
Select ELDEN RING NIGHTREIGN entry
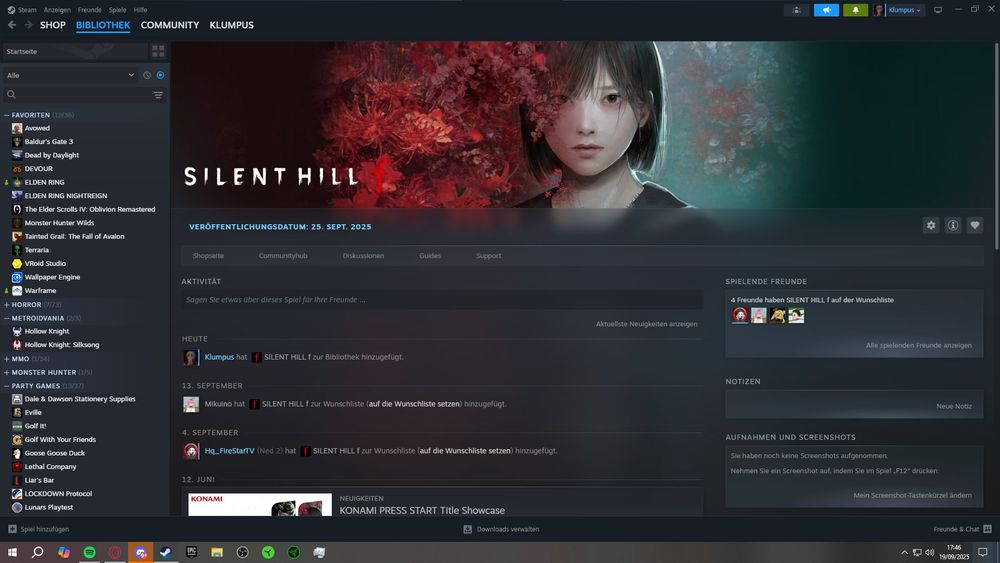point(66,196)
